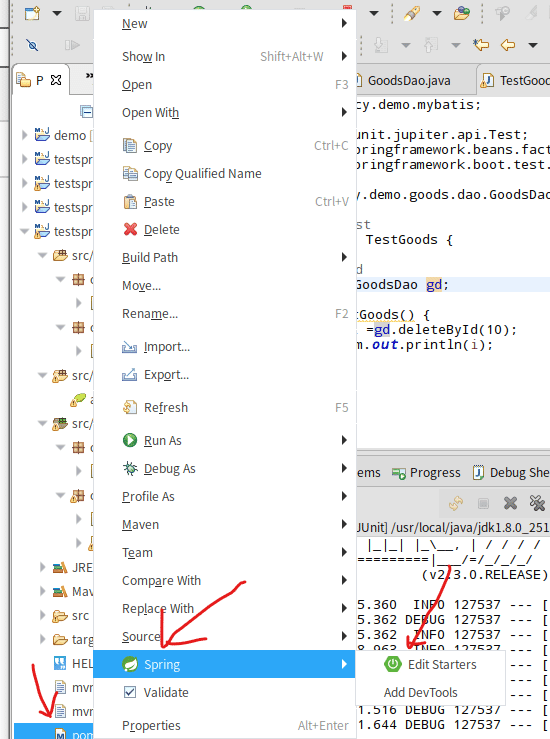550x739 pixels.
Task: Open the Replace With submenu
Action: [224, 608]
